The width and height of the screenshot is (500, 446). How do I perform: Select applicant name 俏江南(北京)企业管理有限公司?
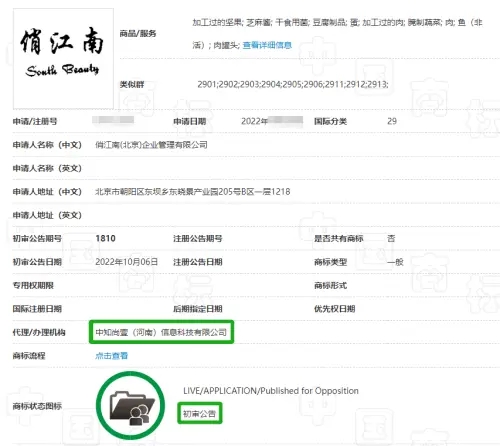[x=151, y=145]
